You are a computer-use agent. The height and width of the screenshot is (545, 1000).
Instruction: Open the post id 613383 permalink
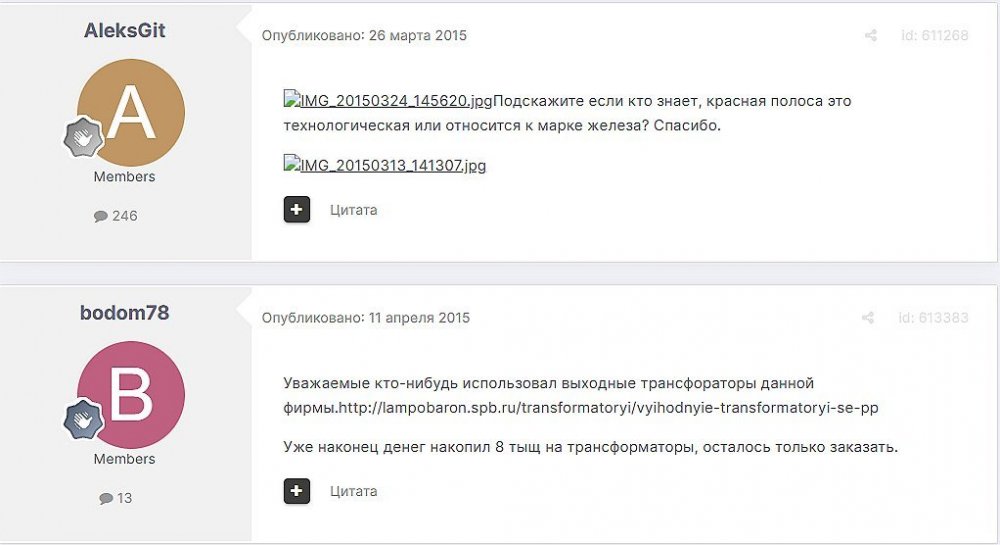click(934, 318)
